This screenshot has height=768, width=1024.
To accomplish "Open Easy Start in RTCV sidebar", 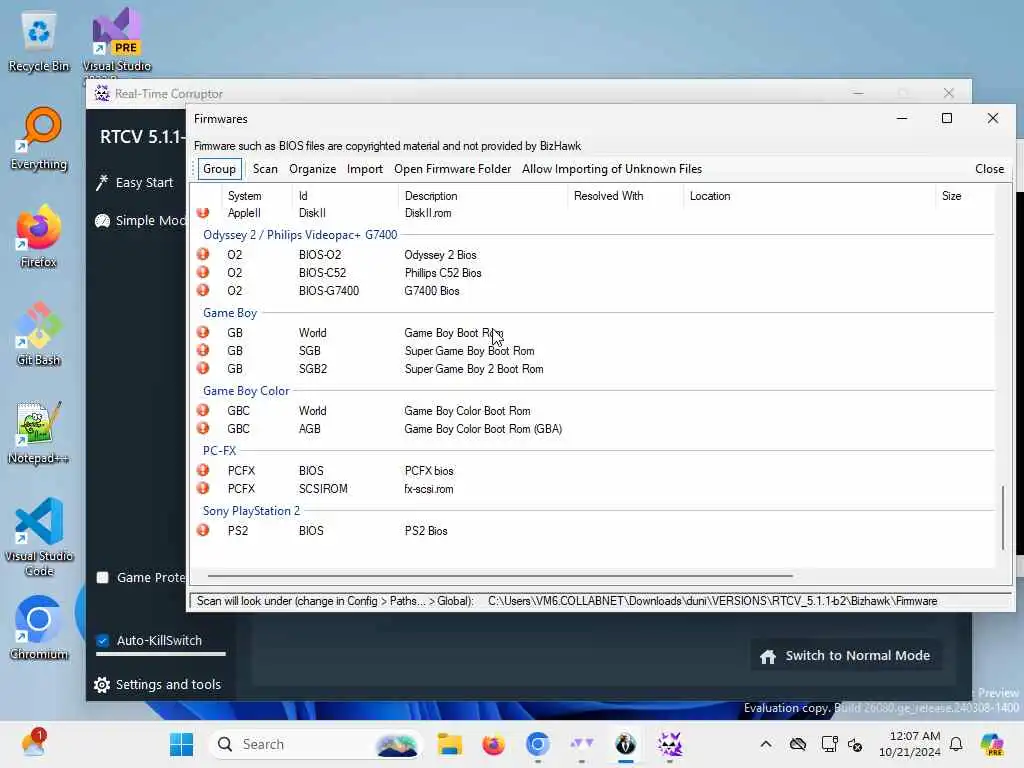I will tap(135, 183).
